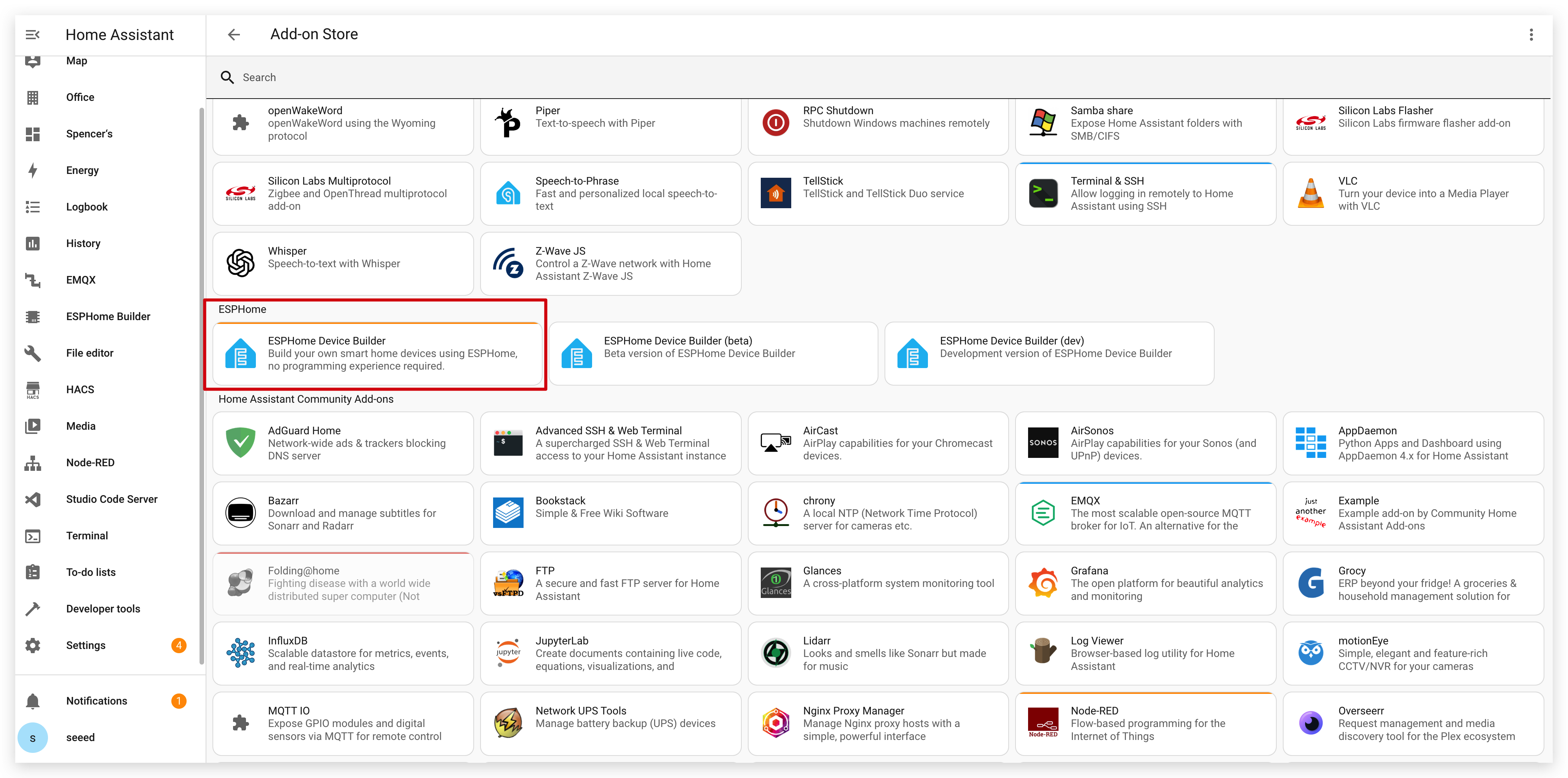The height and width of the screenshot is (778, 1568).
Task: Open the three-dot overflow menu
Action: [x=1531, y=35]
